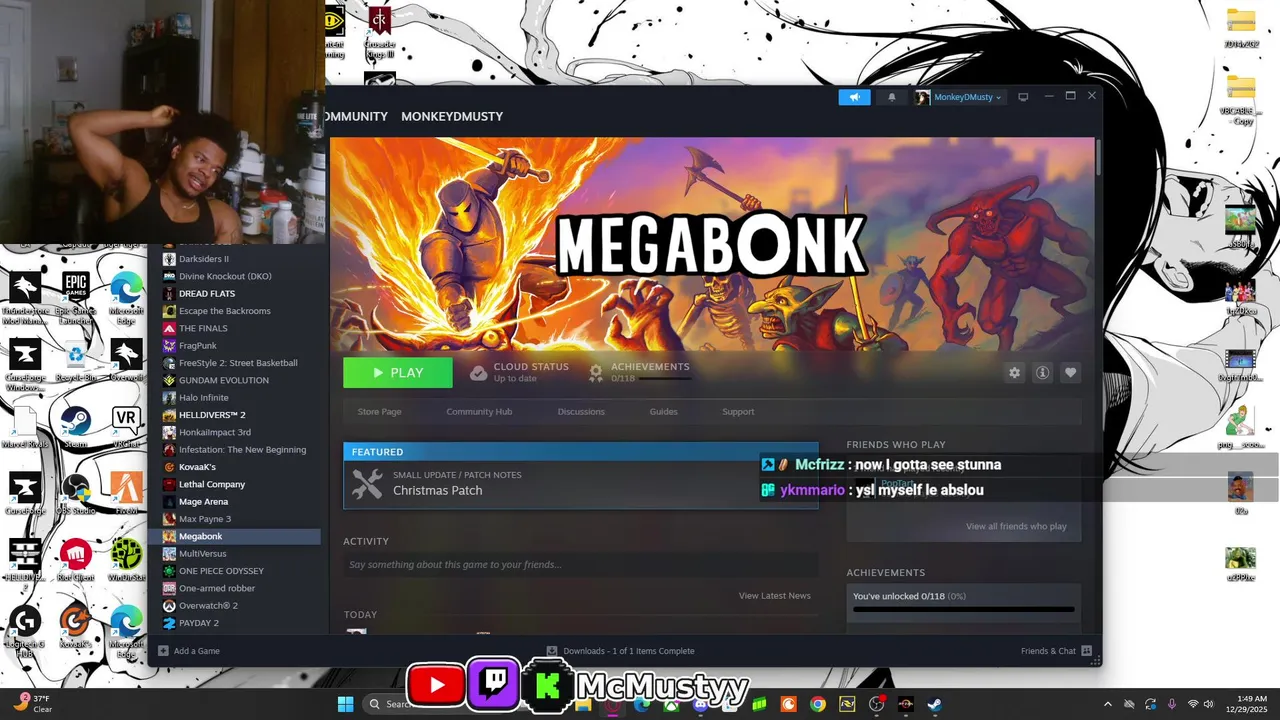Open FiveM desktop shortcut

[126, 494]
